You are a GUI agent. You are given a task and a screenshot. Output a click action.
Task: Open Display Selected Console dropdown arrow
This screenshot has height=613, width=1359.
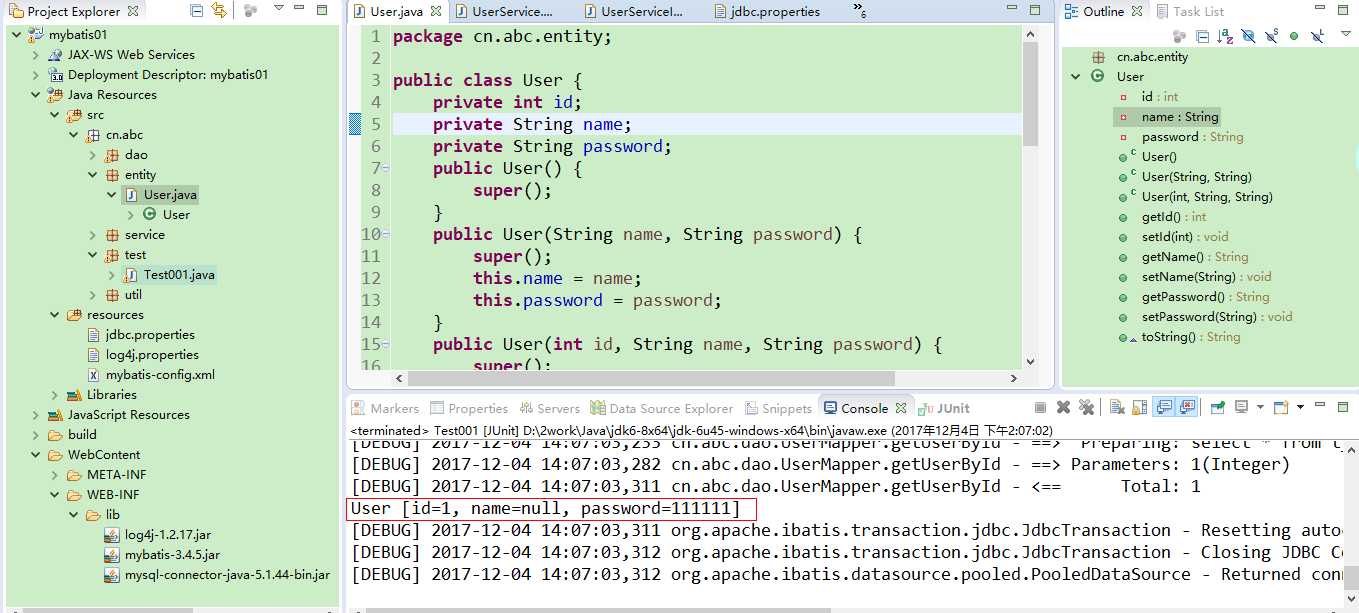coord(1260,407)
